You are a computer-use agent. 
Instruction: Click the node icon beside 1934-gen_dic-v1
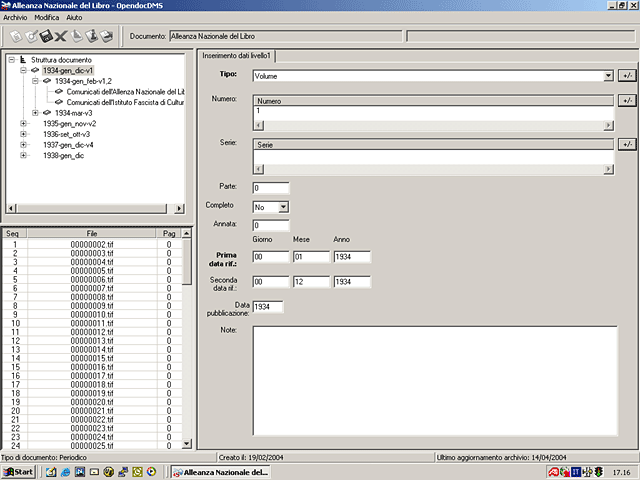pyautogui.click(x=35, y=70)
